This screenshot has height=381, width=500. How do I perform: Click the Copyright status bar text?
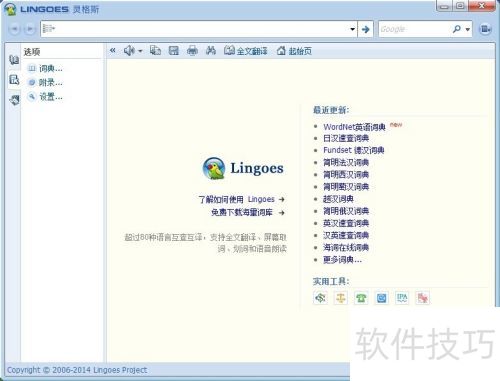[x=77, y=370]
